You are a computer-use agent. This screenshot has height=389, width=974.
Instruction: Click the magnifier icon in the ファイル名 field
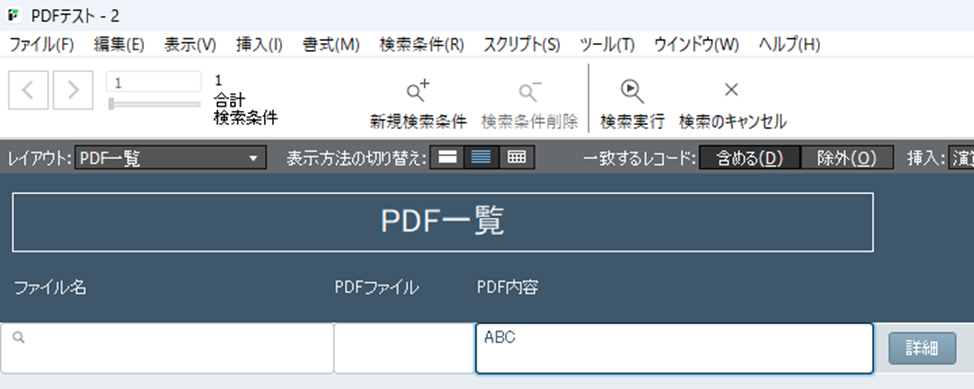point(19,337)
